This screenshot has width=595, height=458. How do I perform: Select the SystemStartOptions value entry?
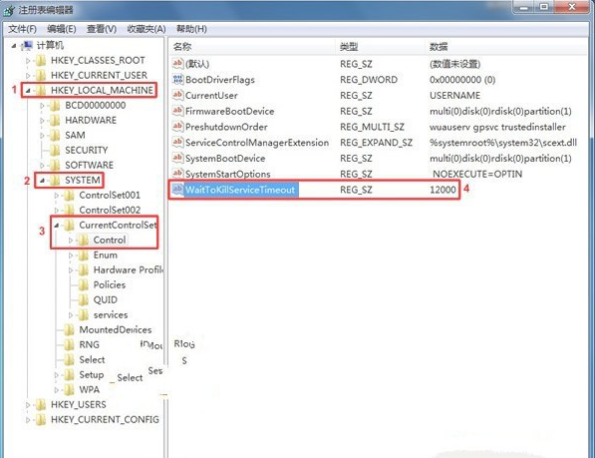point(228,174)
